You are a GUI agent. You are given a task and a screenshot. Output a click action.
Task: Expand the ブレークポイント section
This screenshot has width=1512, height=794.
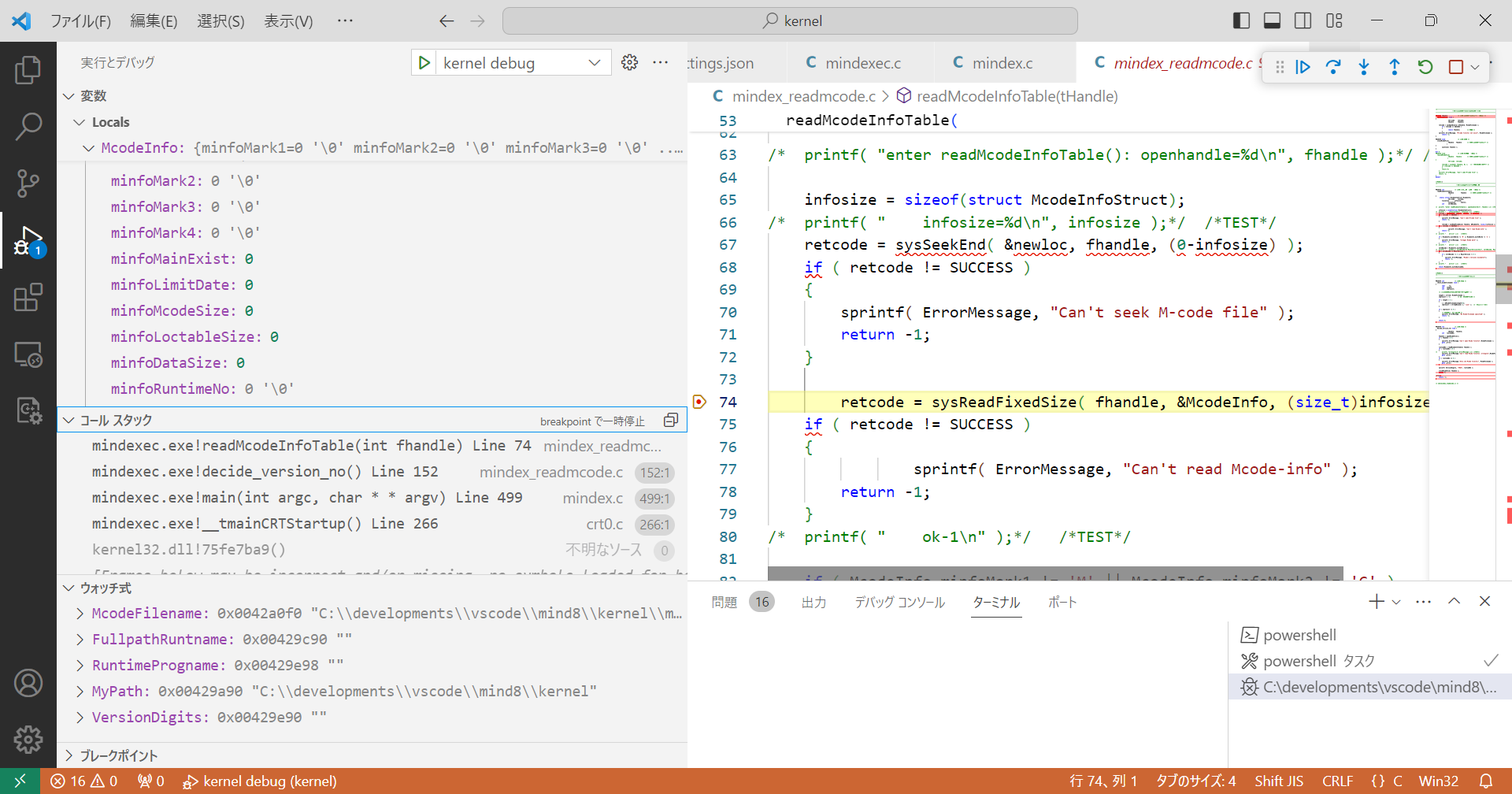69,755
